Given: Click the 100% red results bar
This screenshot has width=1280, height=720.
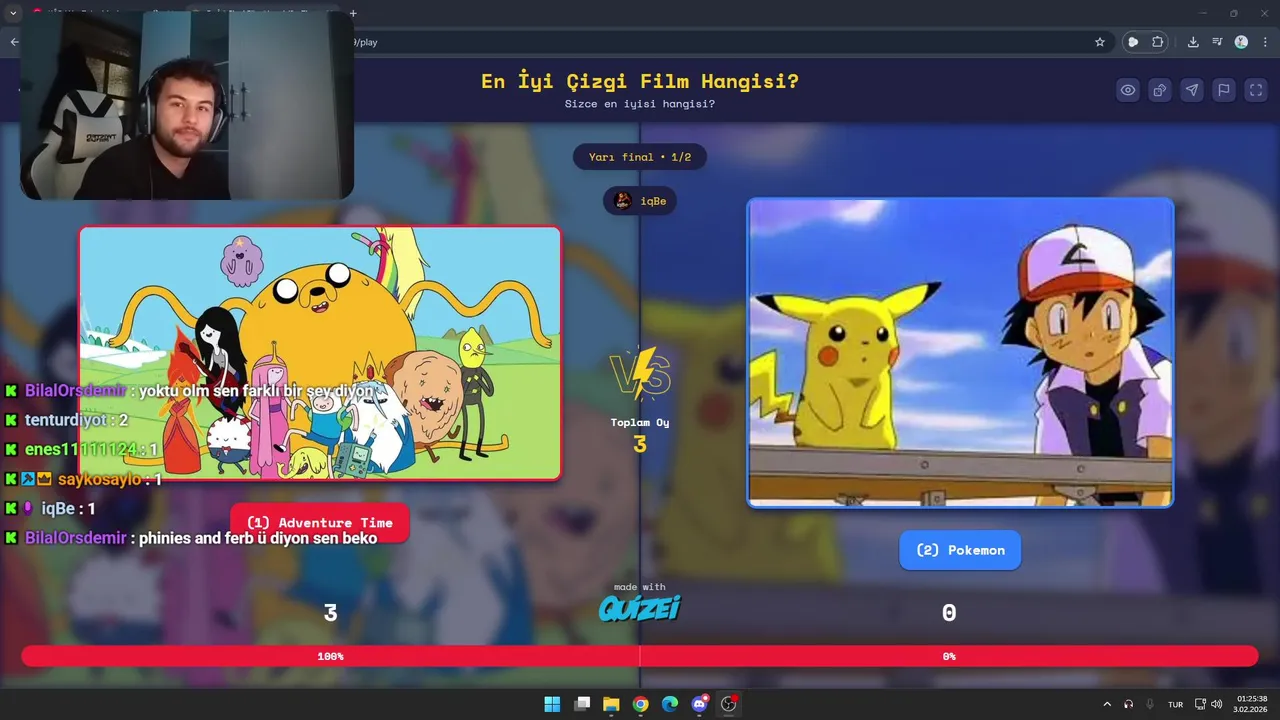Looking at the screenshot, I should pyautogui.click(x=330, y=656).
